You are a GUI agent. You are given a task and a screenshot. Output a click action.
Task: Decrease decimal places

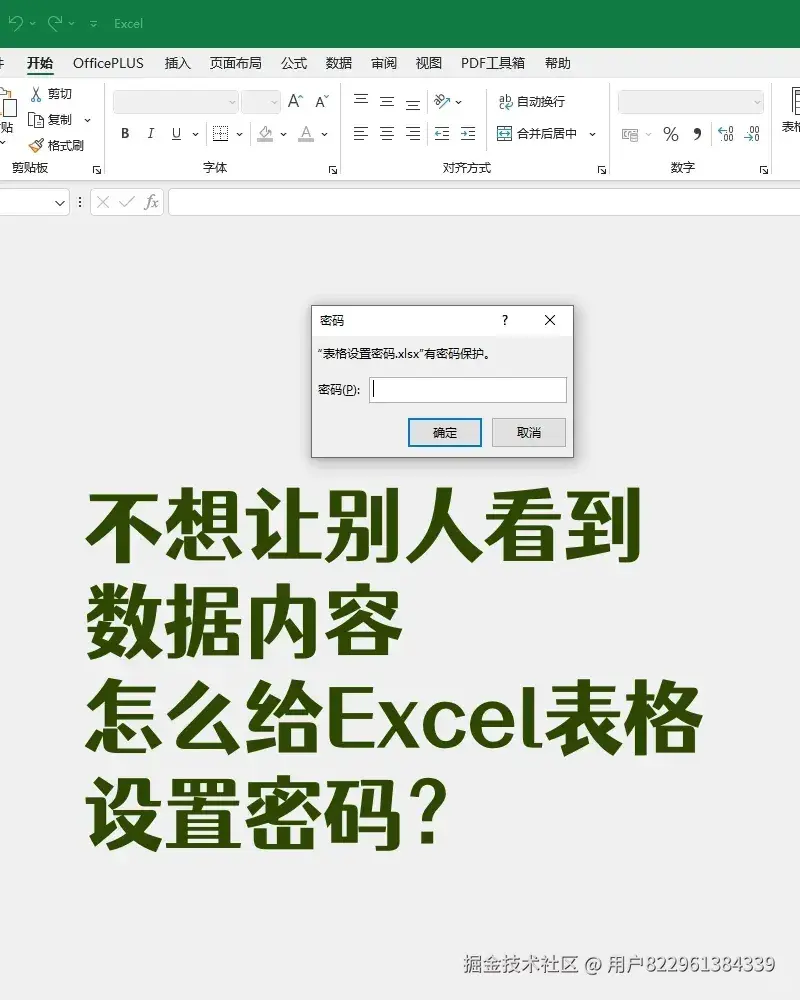coord(752,134)
